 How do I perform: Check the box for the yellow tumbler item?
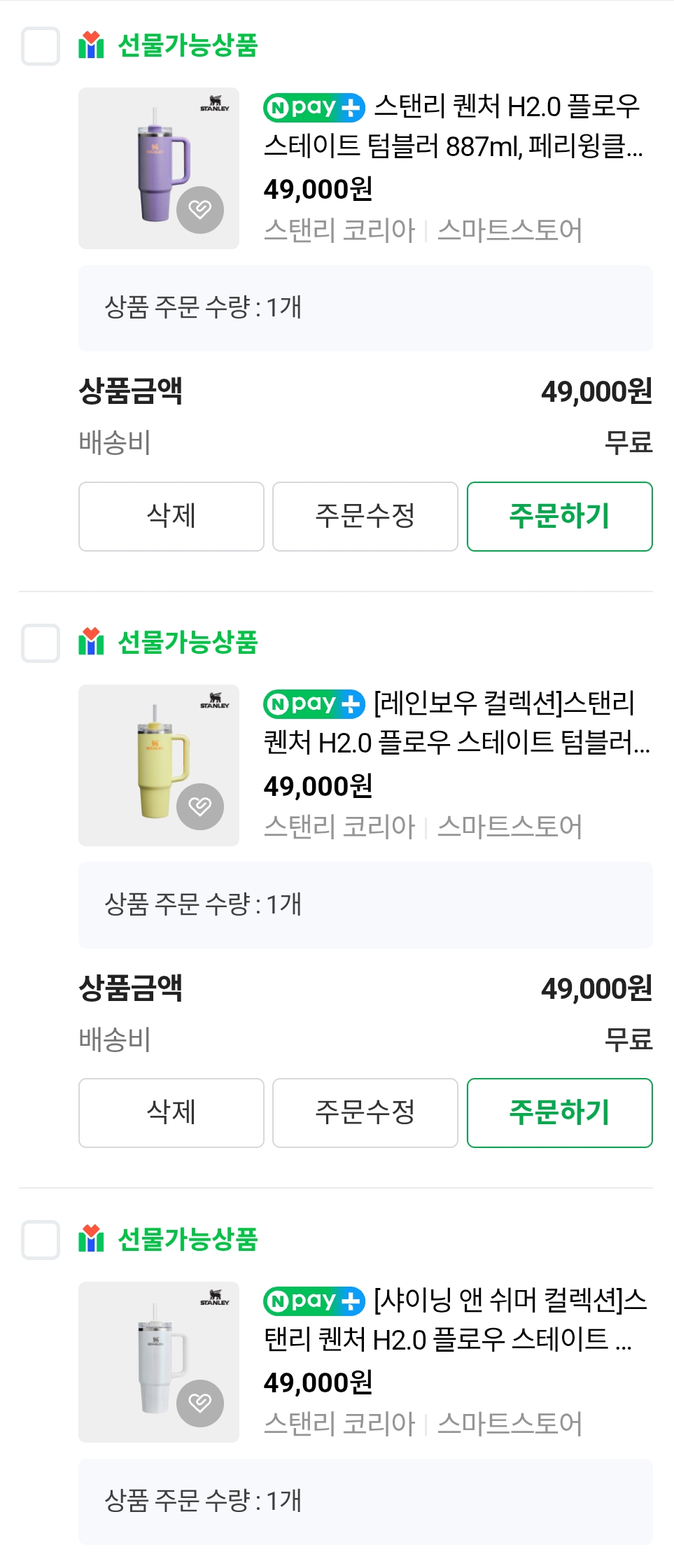tap(41, 643)
